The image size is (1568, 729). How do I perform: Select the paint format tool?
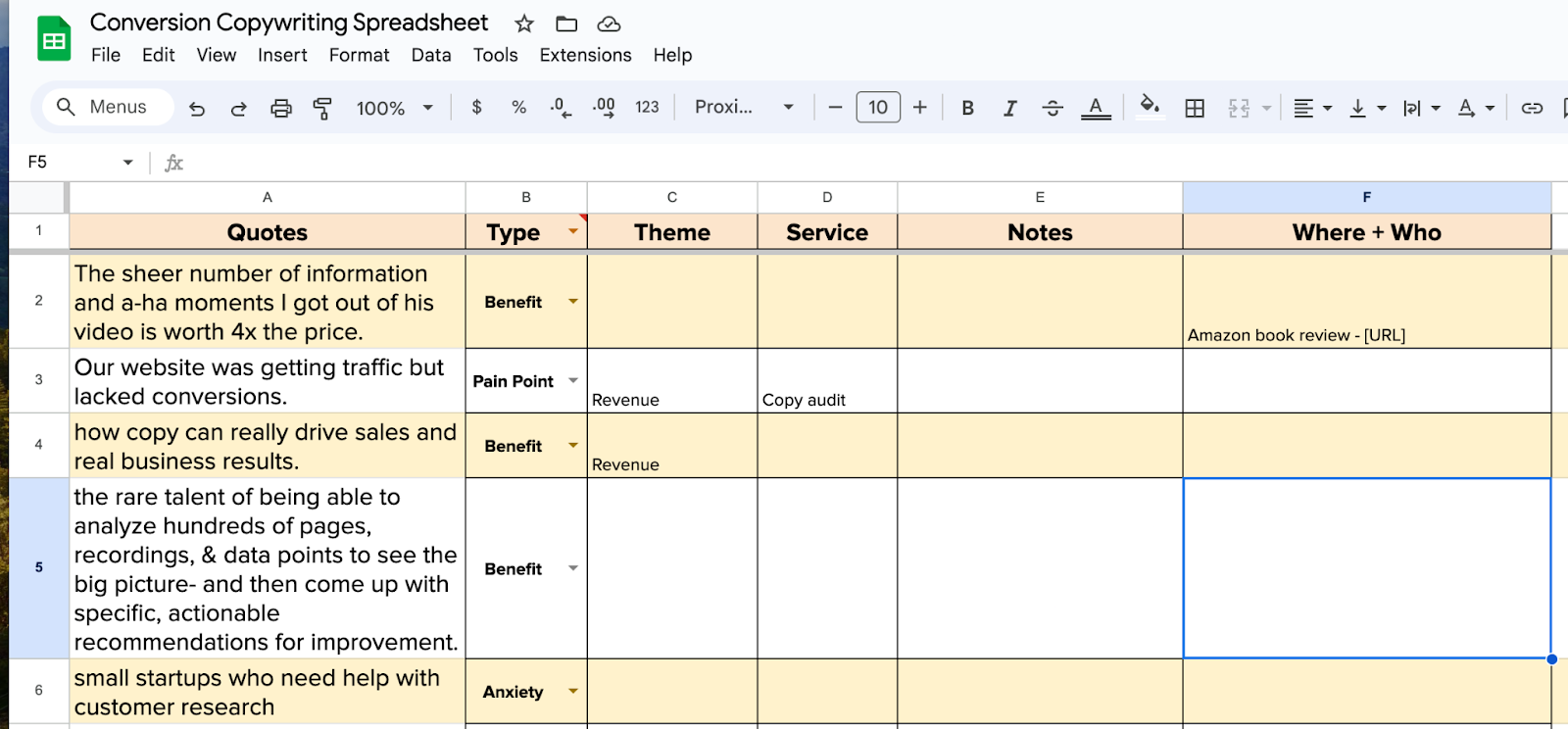pos(322,108)
